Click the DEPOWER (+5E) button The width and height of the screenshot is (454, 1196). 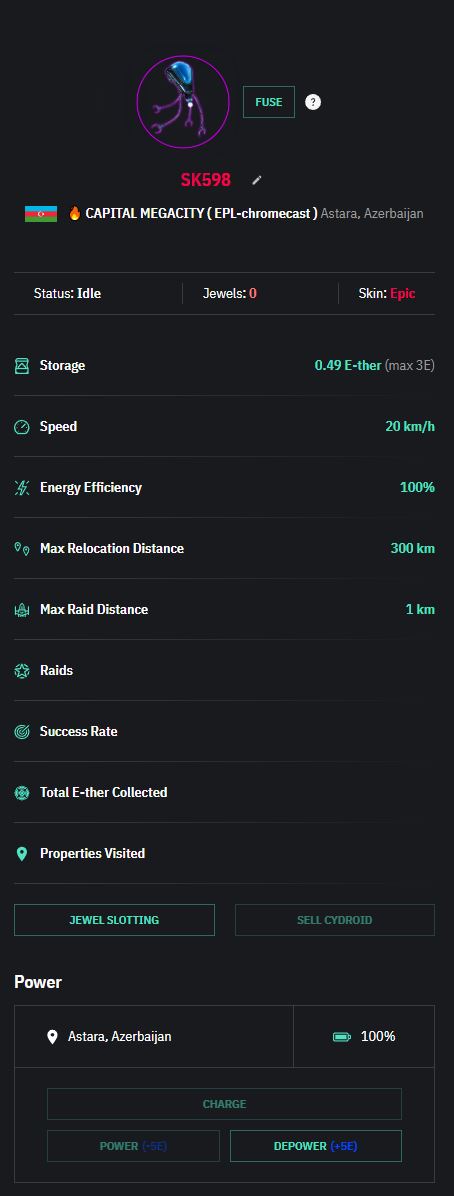[x=316, y=1146]
